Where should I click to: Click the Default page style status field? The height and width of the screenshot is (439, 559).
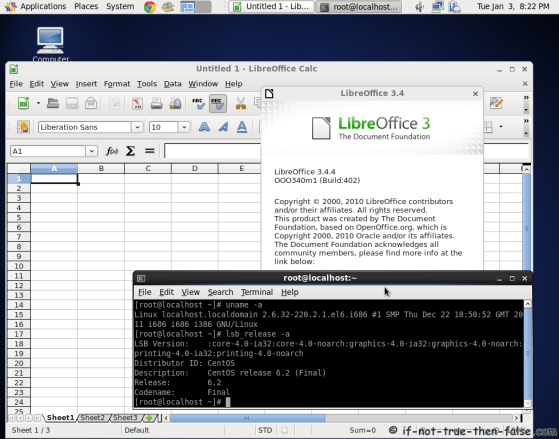tap(137, 430)
